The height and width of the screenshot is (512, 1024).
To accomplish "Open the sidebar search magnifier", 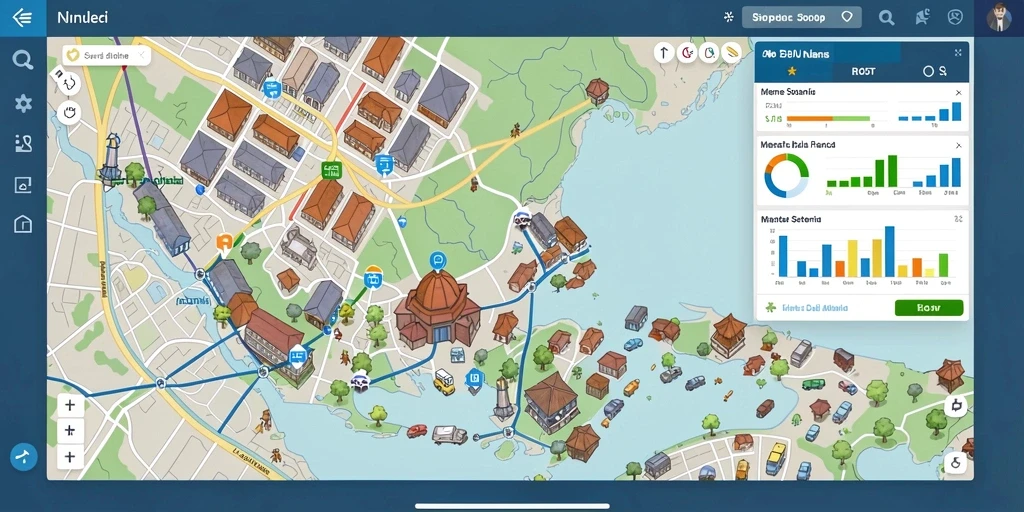I will pyautogui.click(x=23, y=60).
